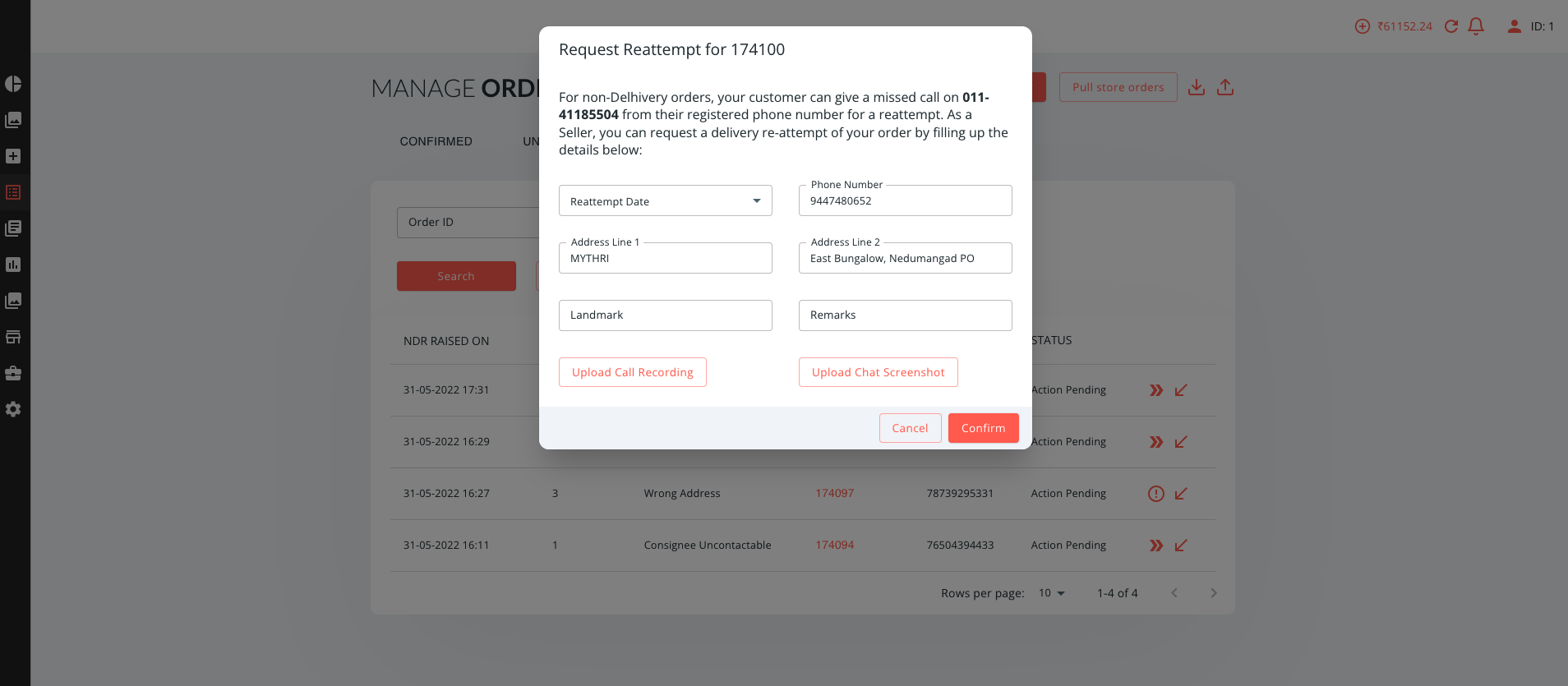The image size is (1568, 686).
Task: Click download orders icon
Action: 1197,87
